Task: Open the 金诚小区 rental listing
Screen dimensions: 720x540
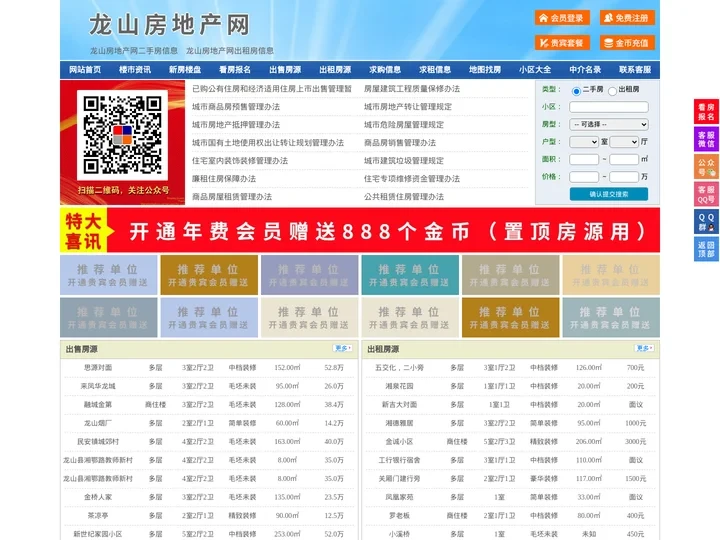Action: click(399, 442)
